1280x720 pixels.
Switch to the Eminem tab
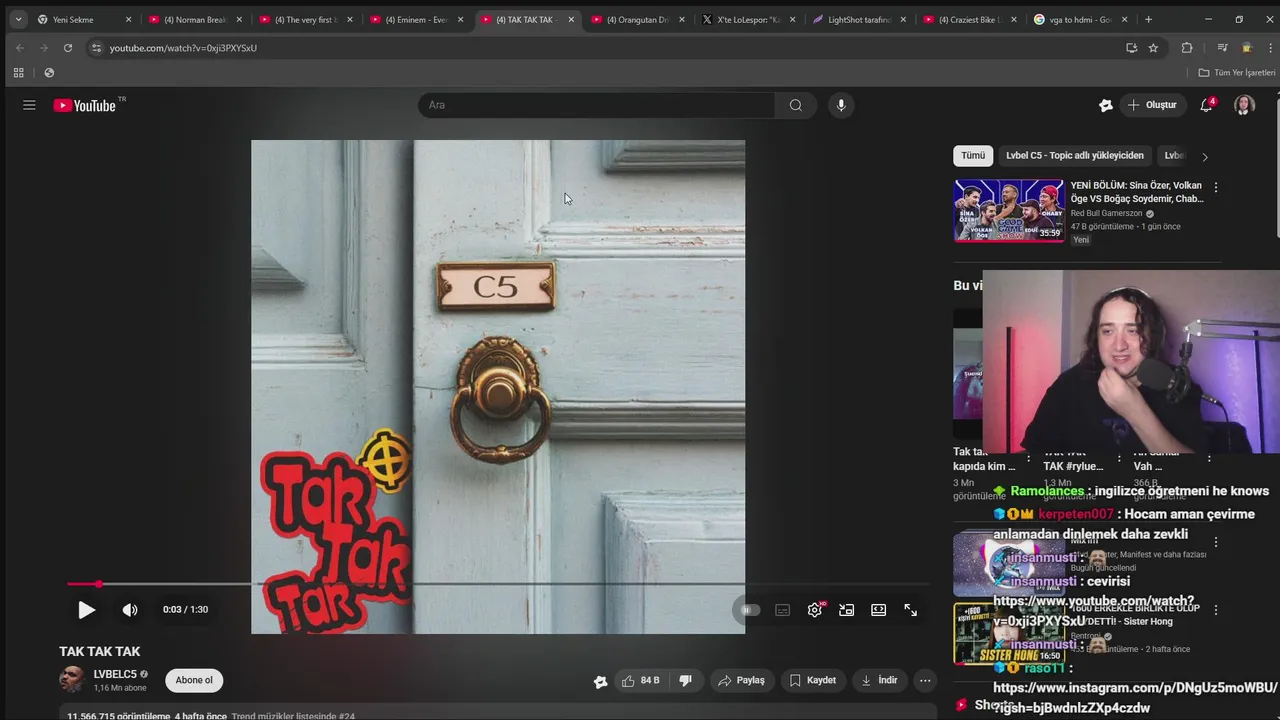[x=417, y=19]
